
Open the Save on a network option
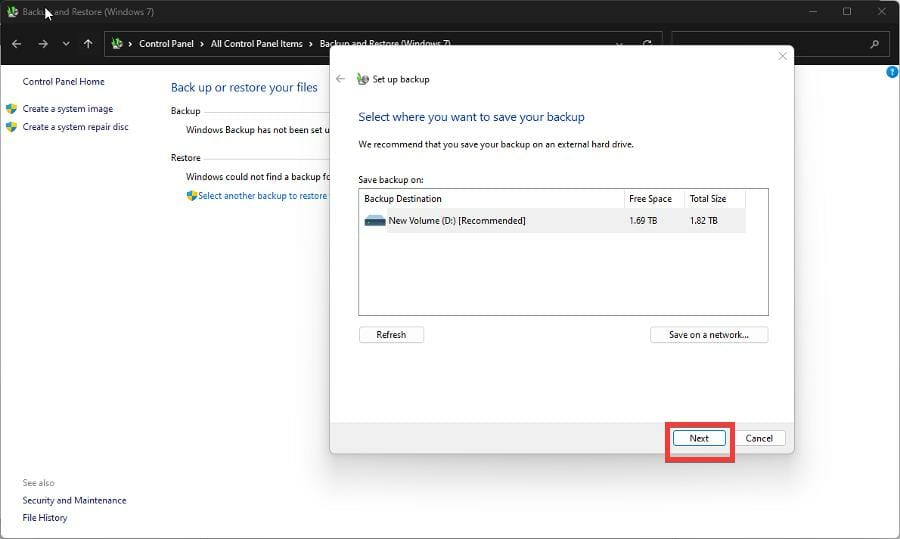click(708, 335)
